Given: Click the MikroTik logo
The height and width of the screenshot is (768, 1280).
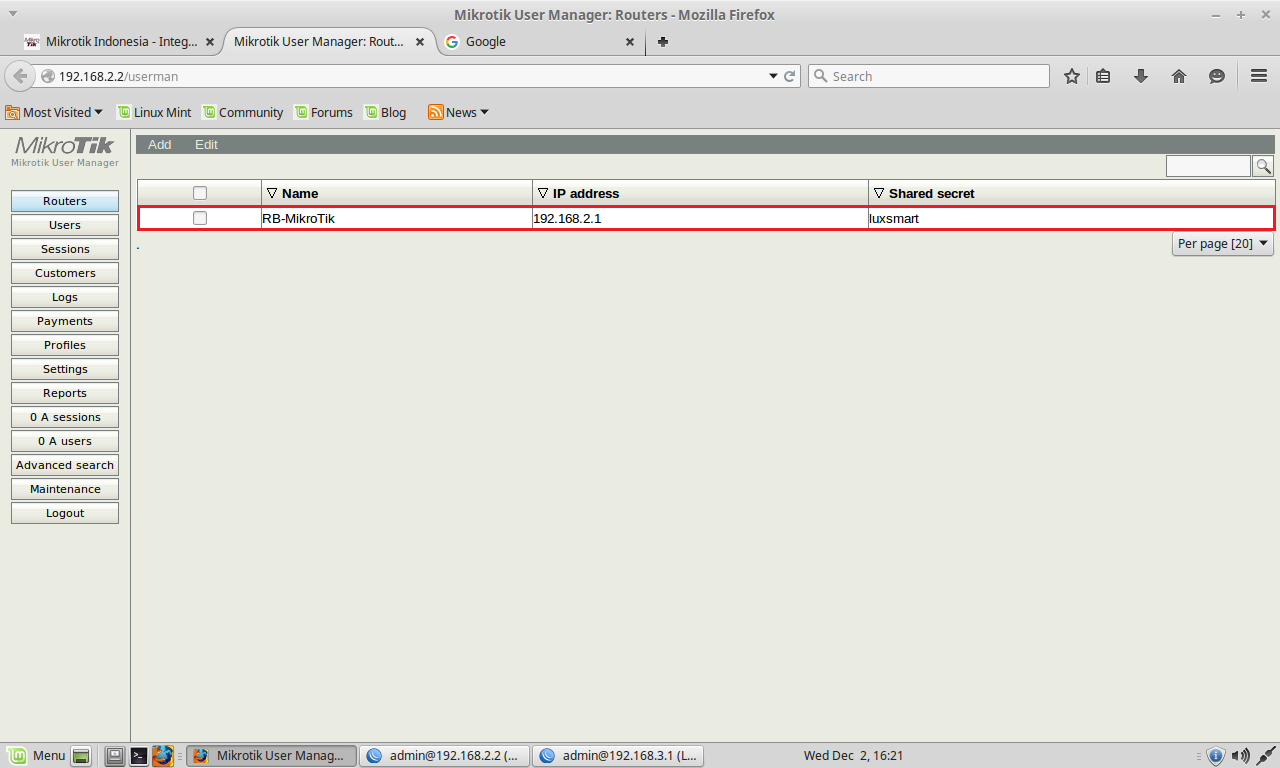Looking at the screenshot, I should click(x=65, y=146).
